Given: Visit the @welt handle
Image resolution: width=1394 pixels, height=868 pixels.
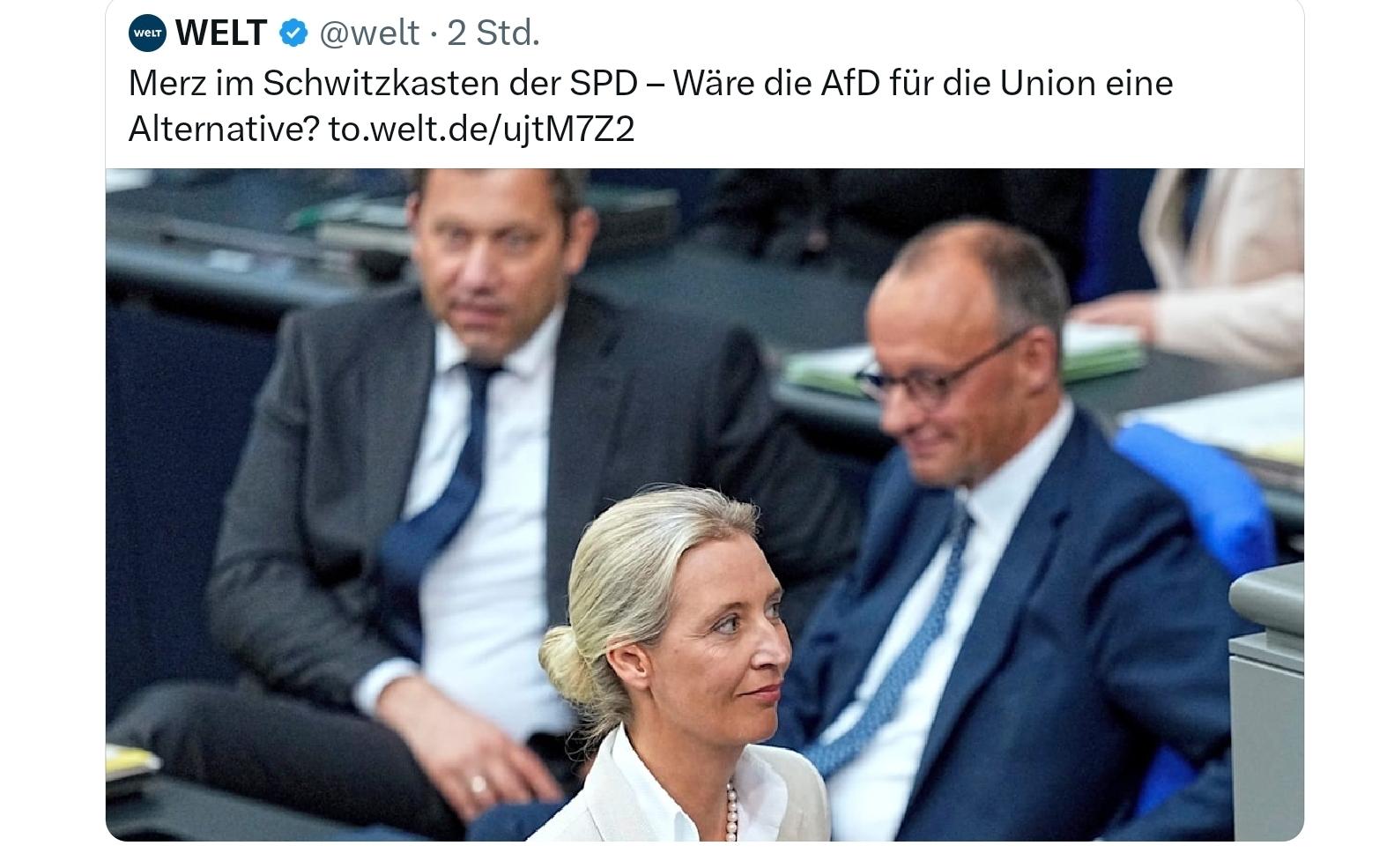Looking at the screenshot, I should point(369,33).
